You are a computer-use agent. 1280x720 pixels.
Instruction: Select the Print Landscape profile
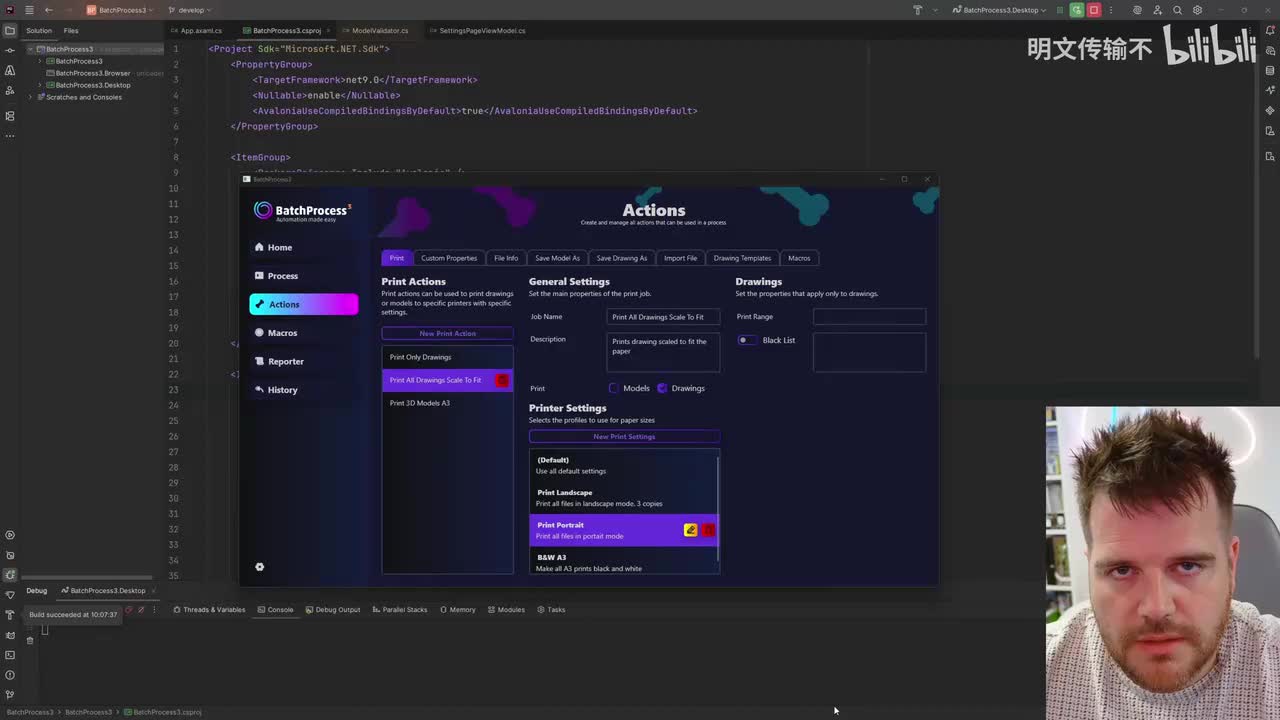click(x=622, y=498)
